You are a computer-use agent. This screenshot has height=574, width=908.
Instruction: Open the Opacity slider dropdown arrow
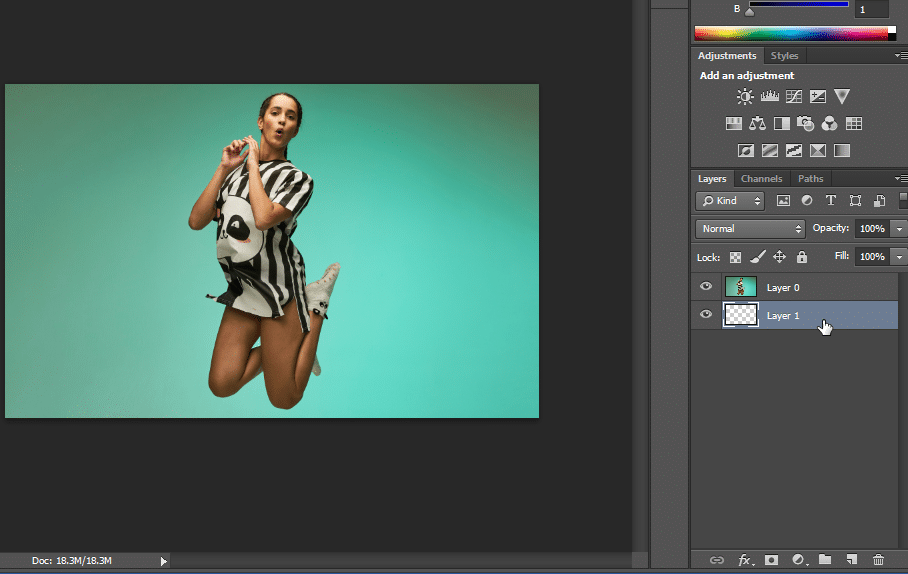899,229
